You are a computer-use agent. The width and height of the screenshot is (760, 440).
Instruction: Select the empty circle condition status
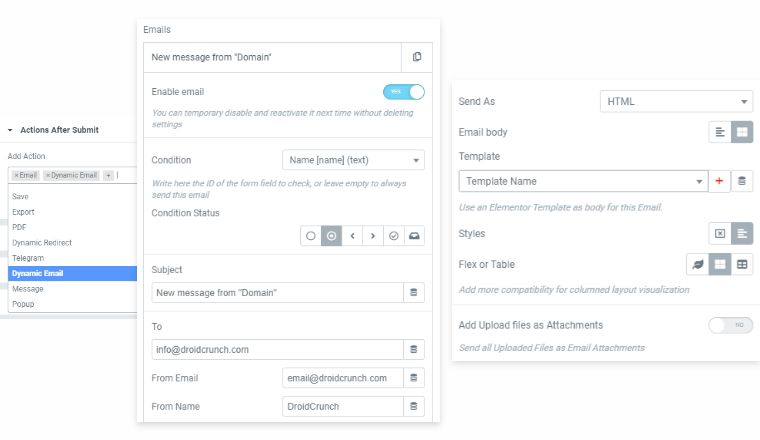pyautogui.click(x=311, y=236)
